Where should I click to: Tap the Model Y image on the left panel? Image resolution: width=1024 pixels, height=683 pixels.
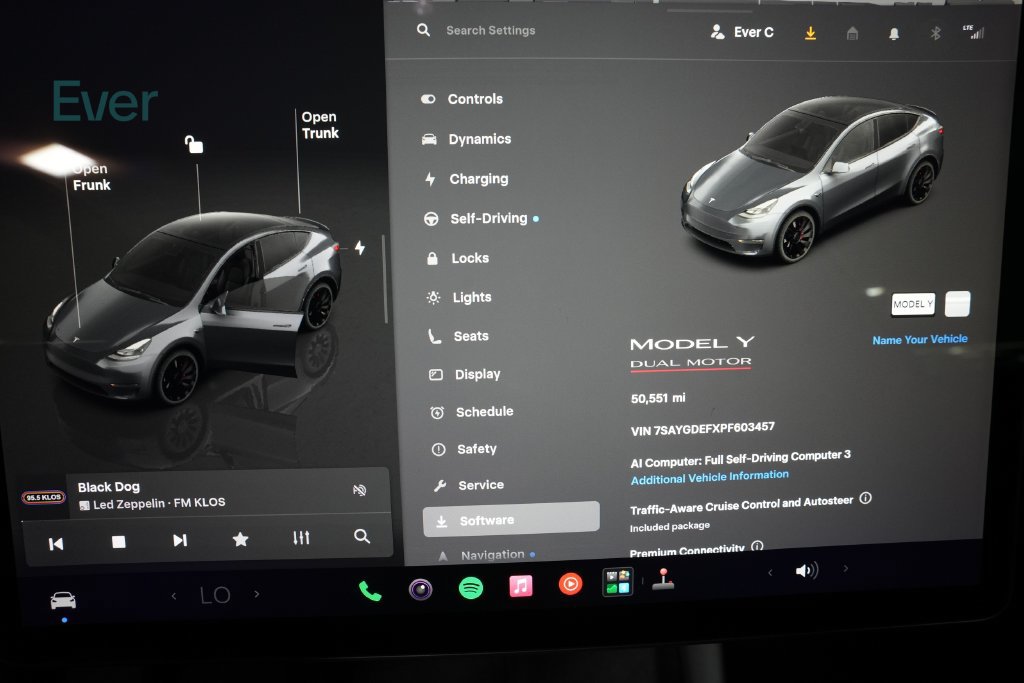(x=193, y=307)
